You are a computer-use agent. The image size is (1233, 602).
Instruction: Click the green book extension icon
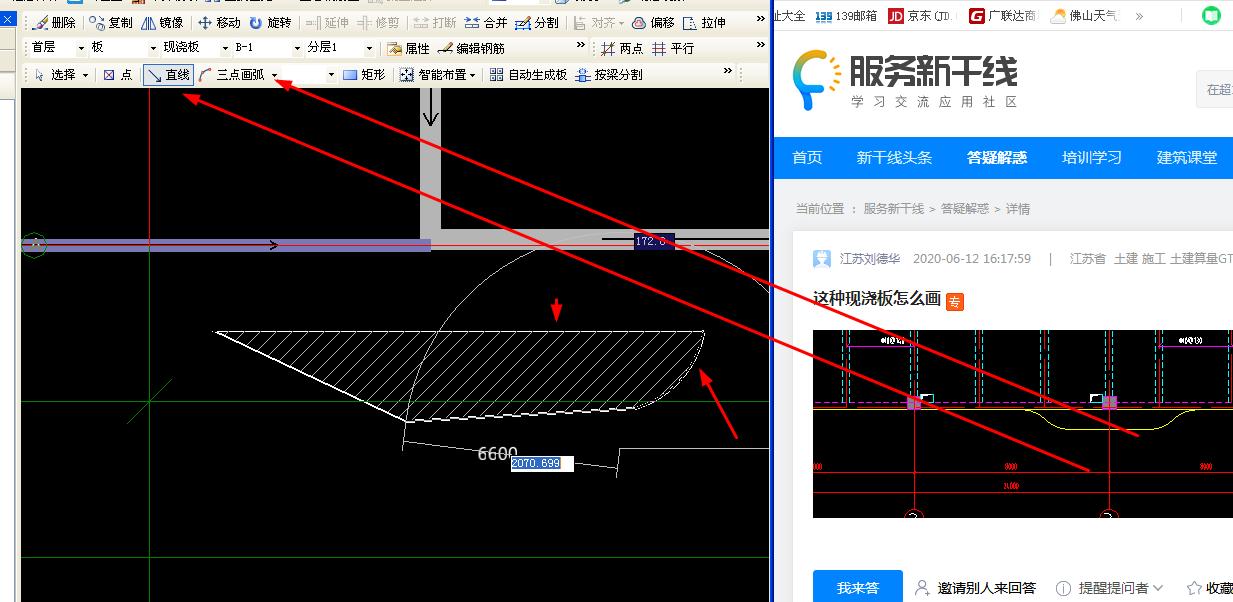coord(1211,16)
